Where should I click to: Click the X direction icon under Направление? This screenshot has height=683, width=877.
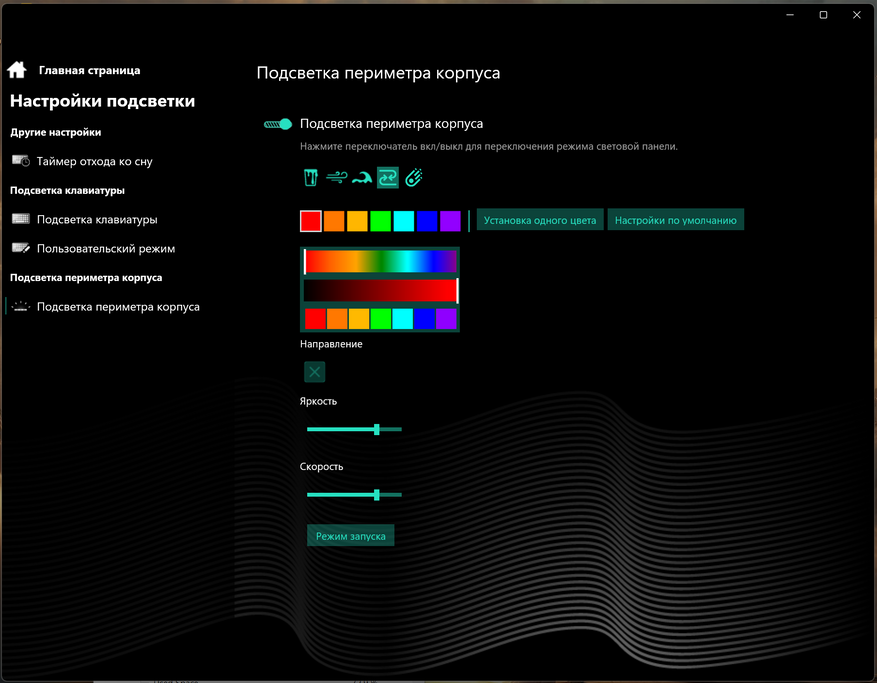pos(314,372)
